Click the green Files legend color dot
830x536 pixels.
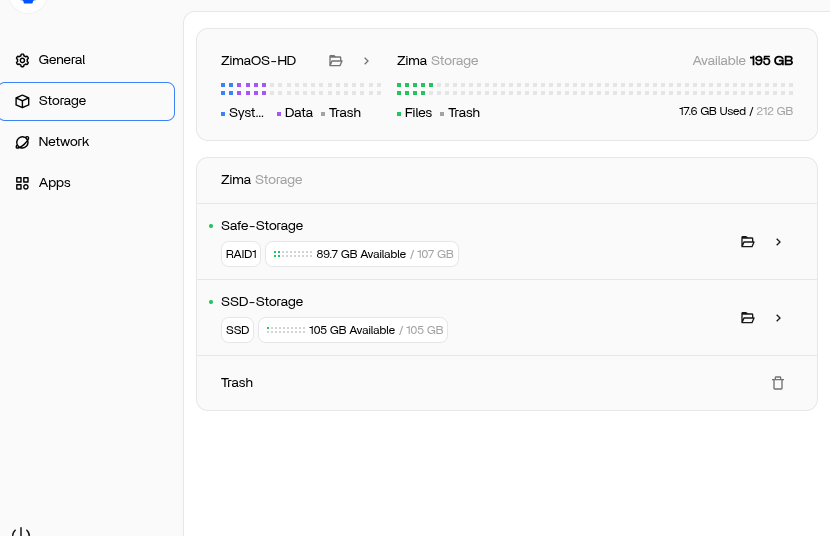click(x=399, y=114)
